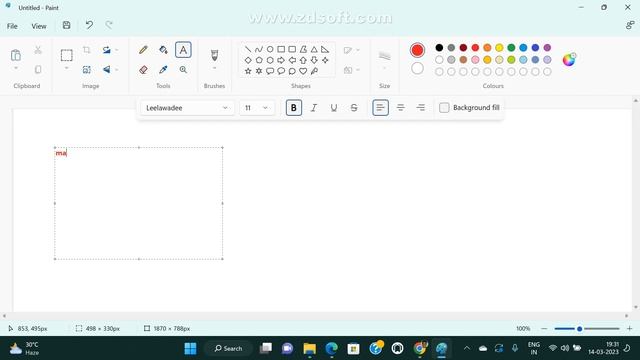Set text alignment to right
The image size is (640, 360).
420,108
